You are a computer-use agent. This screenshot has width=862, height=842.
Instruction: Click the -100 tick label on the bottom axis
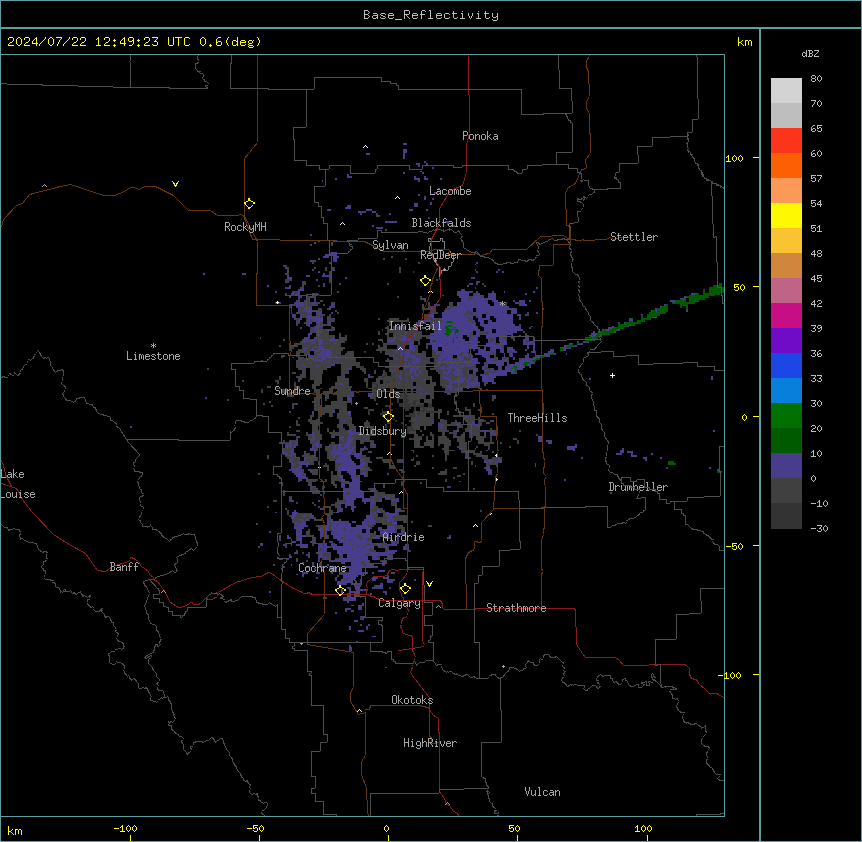pos(125,829)
